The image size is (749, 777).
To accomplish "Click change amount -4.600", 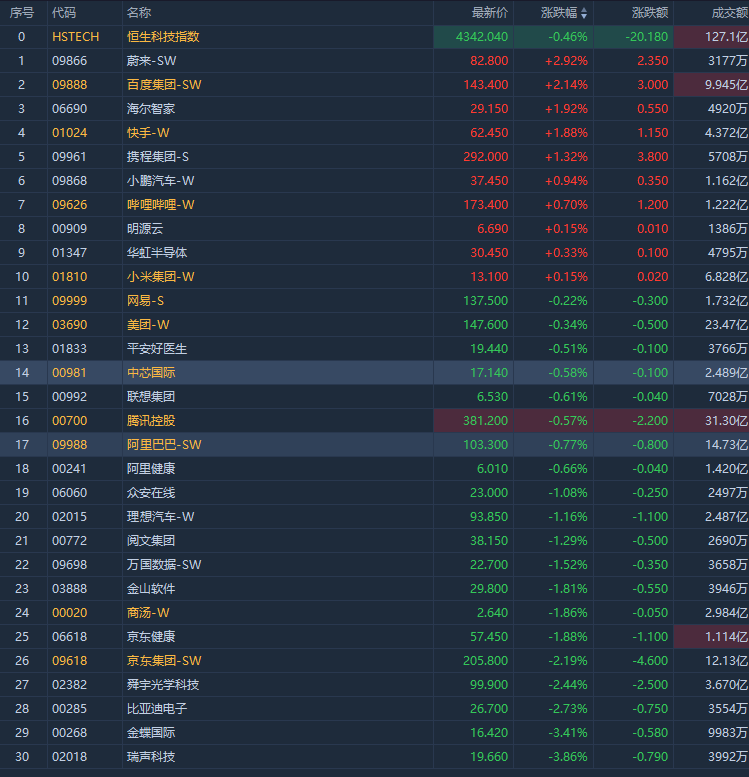I will click(x=650, y=661).
